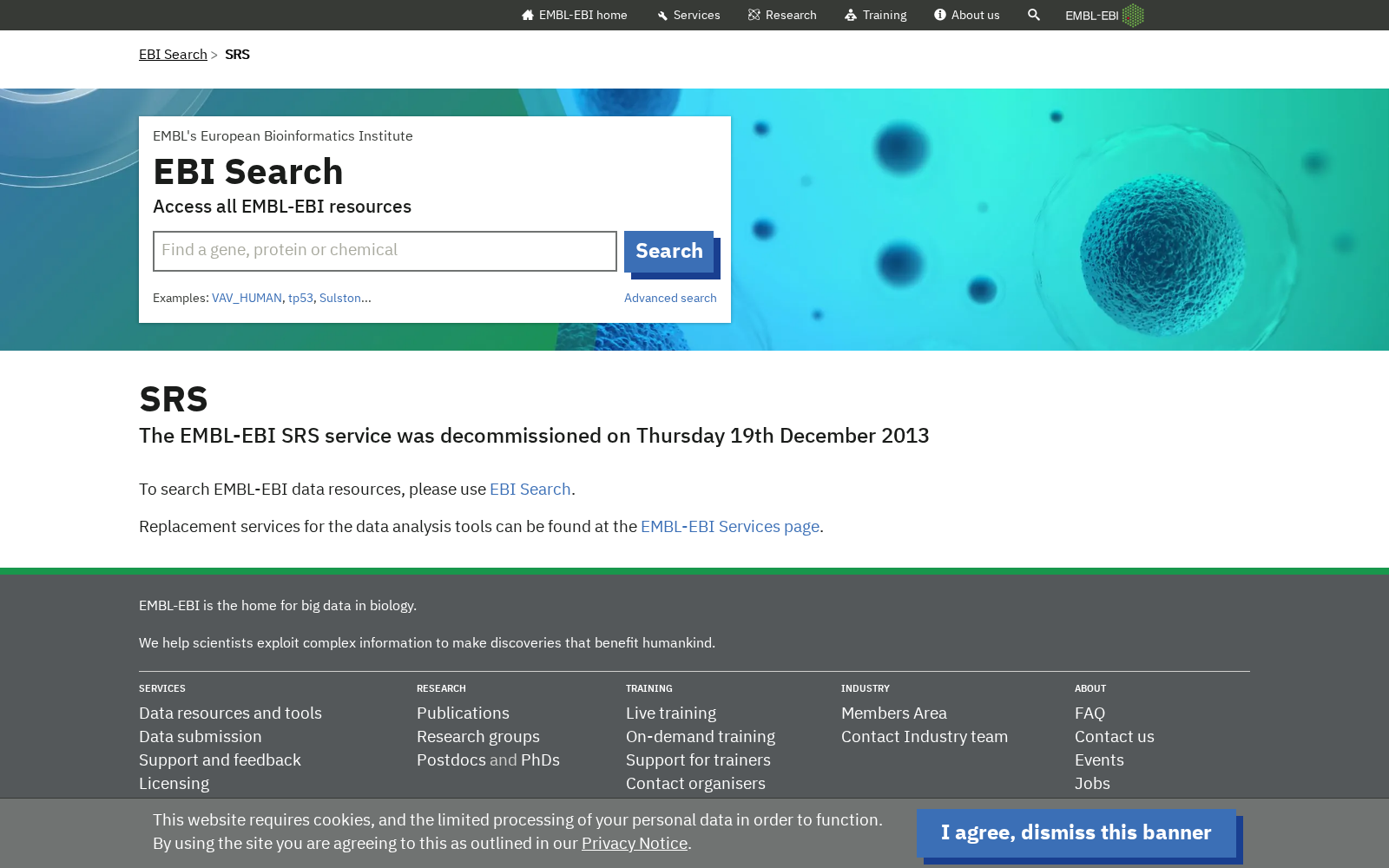
Task: Click the SRS breadcrumb text
Action: pos(237,55)
